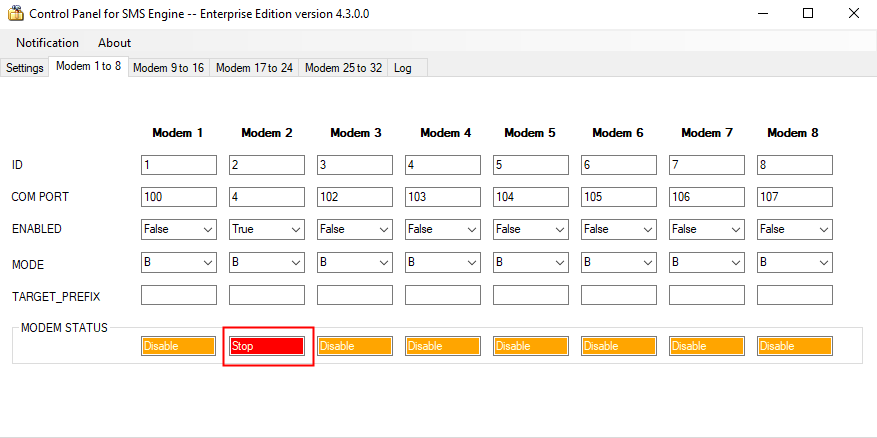Screen dimensions: 877x438
Task: Click the red Stop status for Modem 2
Action: coord(267,346)
